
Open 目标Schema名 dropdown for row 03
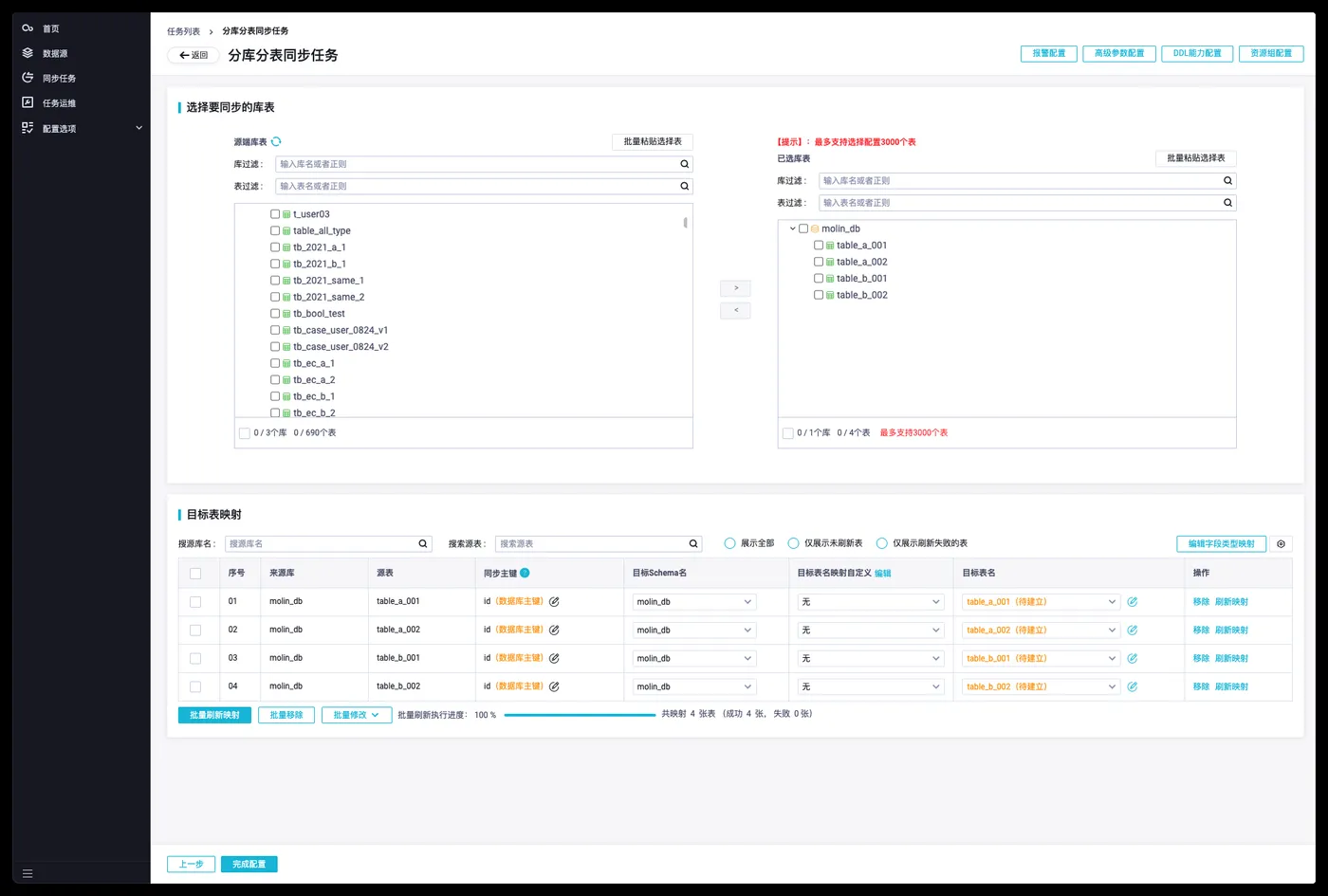(694, 658)
